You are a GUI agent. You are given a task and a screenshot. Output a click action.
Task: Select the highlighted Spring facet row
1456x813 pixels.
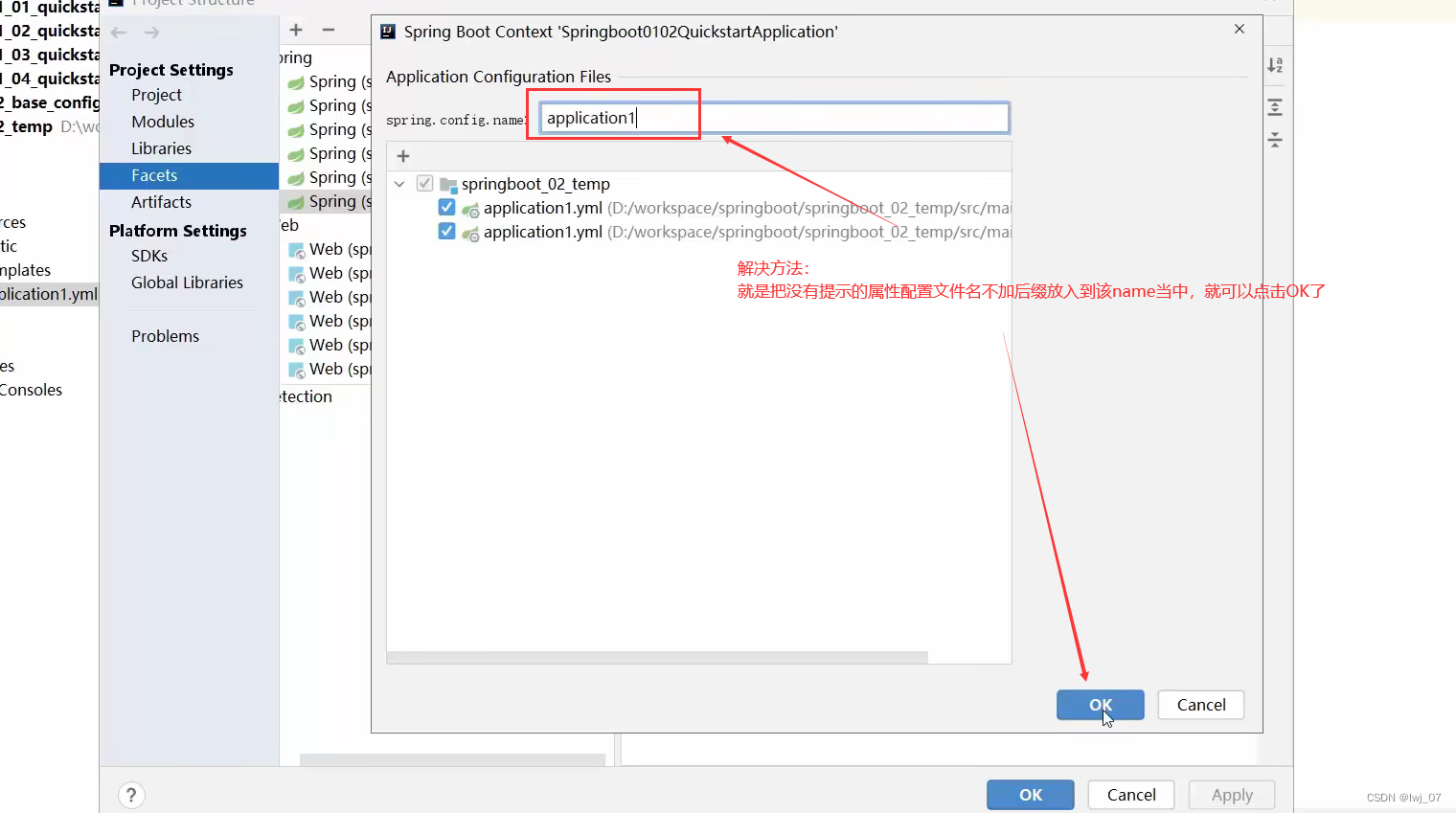[x=326, y=201]
